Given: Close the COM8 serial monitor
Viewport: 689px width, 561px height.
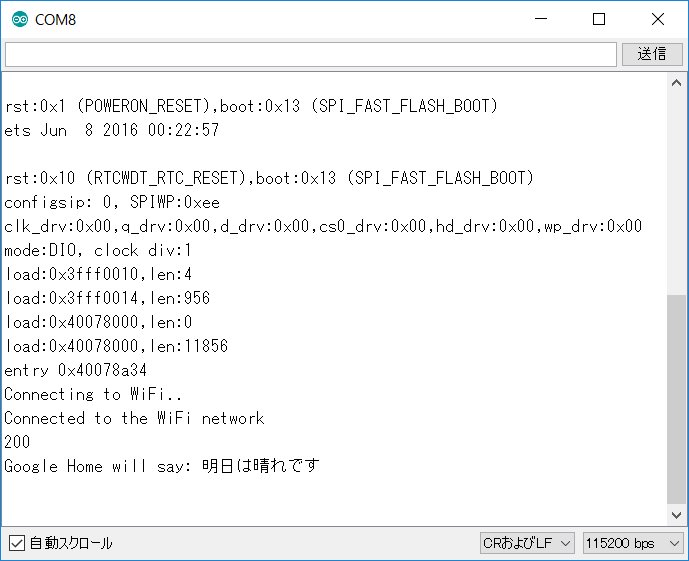Looking at the screenshot, I should (x=658, y=19).
